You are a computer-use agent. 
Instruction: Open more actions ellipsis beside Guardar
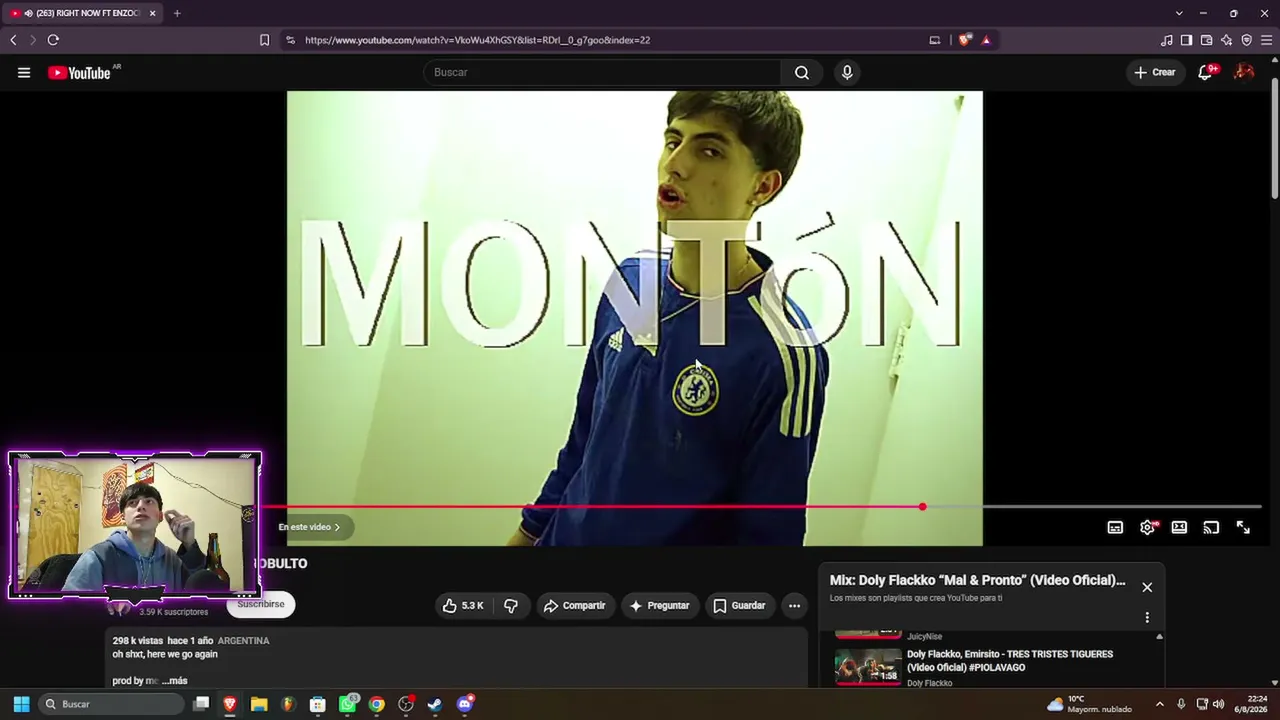[794, 605]
